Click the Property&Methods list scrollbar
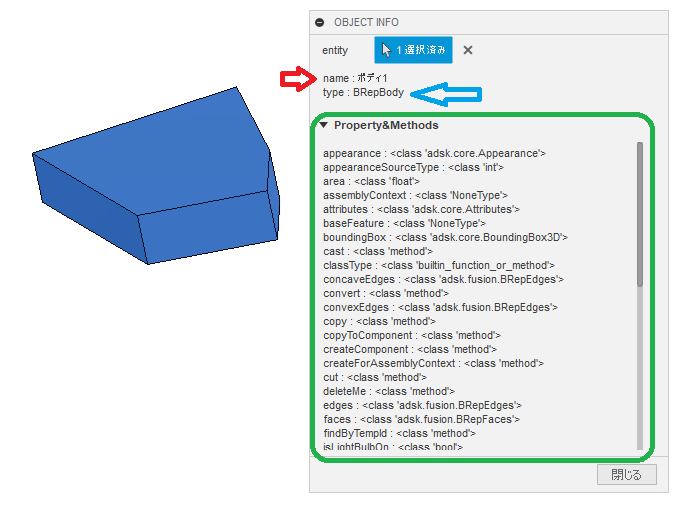Image resolution: width=682 pixels, height=511 pixels. point(640,214)
